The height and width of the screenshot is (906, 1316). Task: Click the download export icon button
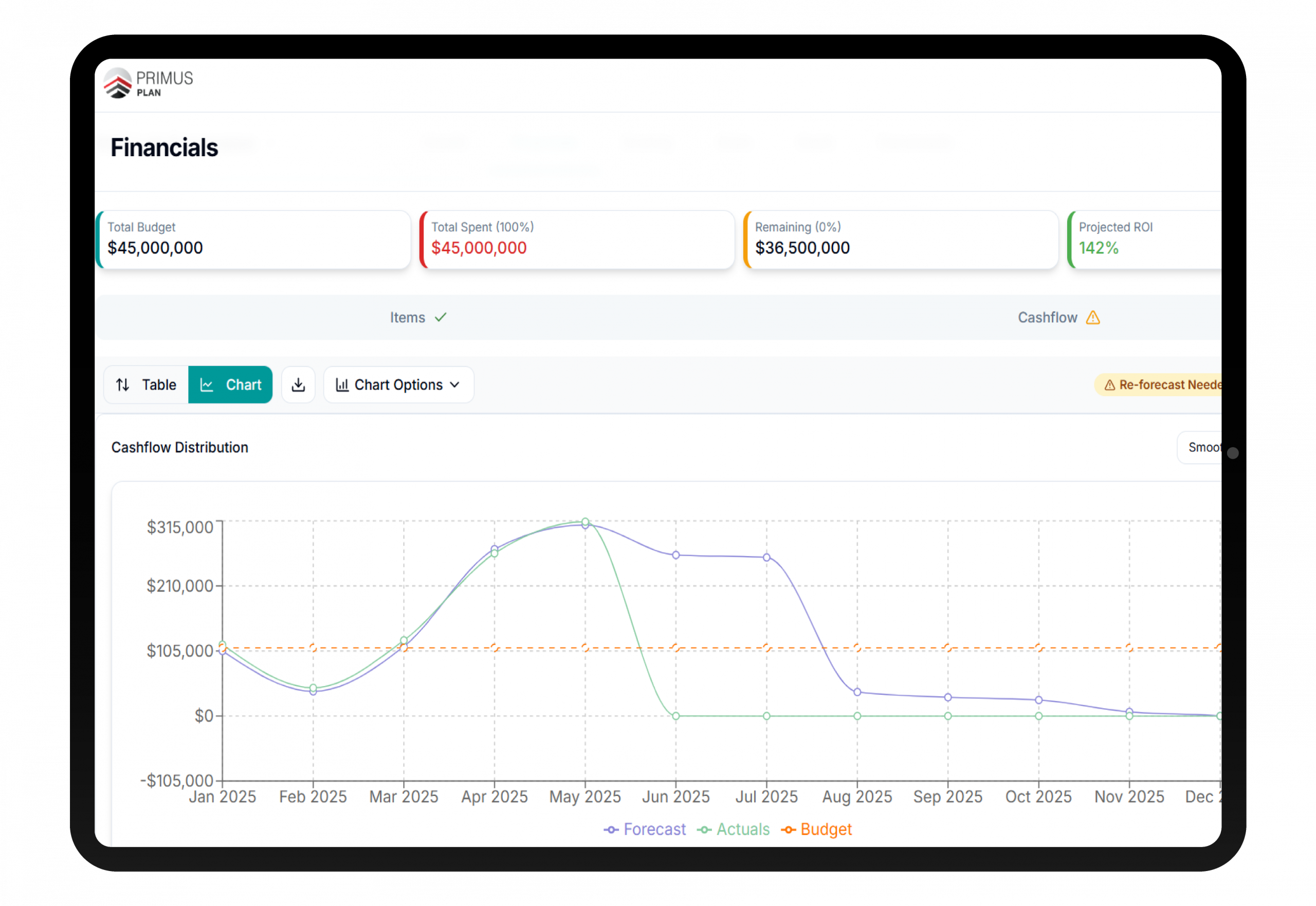pyautogui.click(x=298, y=385)
